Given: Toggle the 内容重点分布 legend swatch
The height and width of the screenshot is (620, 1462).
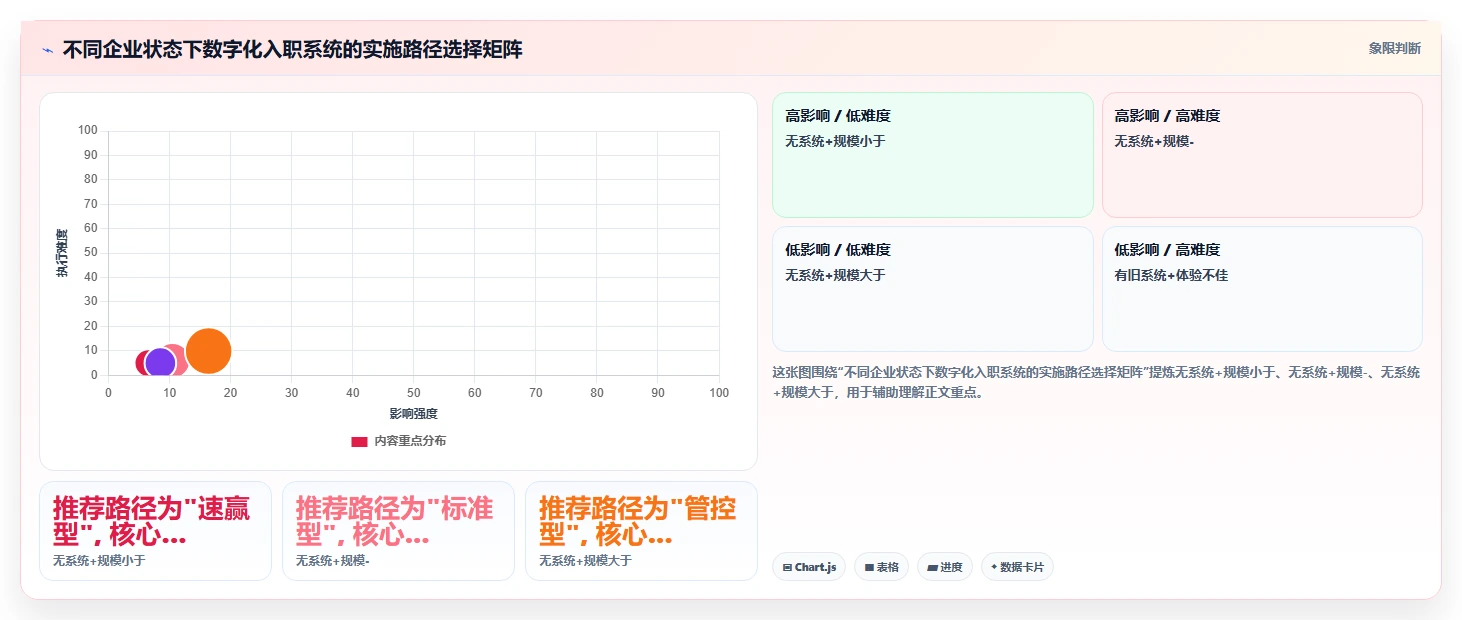Looking at the screenshot, I should coord(359,441).
